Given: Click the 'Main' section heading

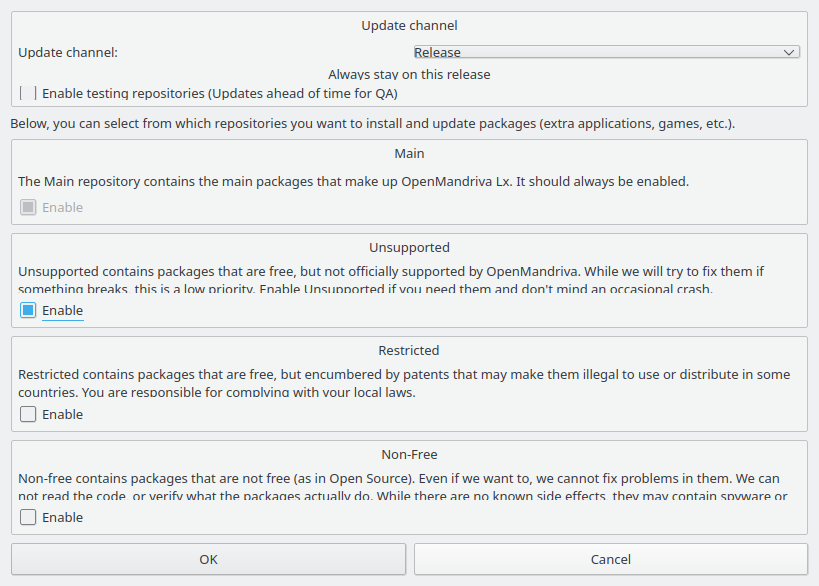Looking at the screenshot, I should click(x=409, y=154).
